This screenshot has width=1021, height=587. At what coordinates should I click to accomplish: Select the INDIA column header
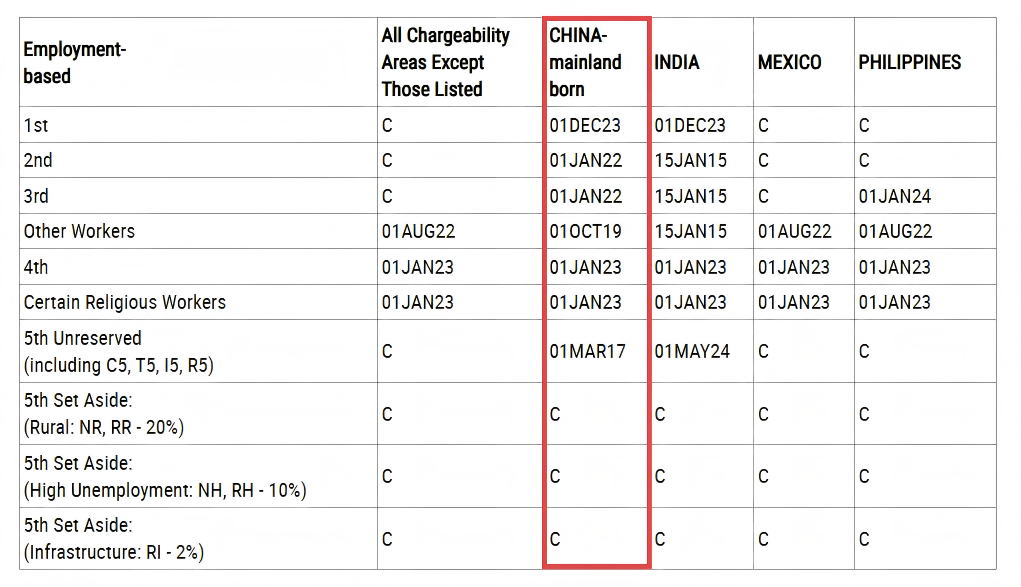point(677,62)
